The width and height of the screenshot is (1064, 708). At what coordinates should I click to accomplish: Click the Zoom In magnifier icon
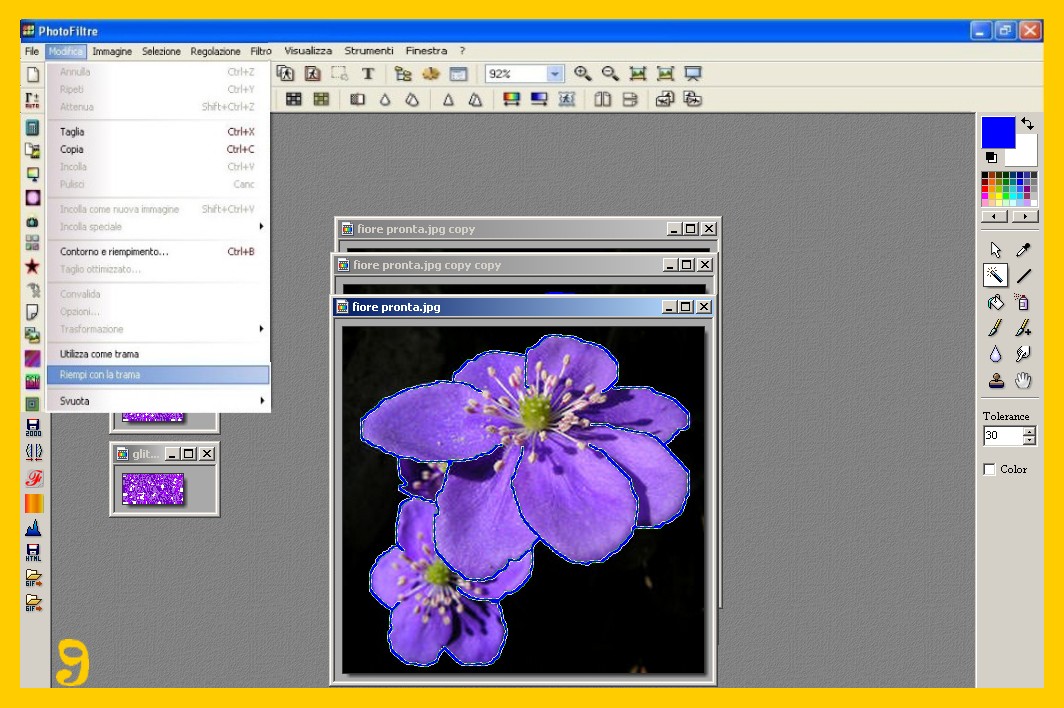click(x=582, y=73)
